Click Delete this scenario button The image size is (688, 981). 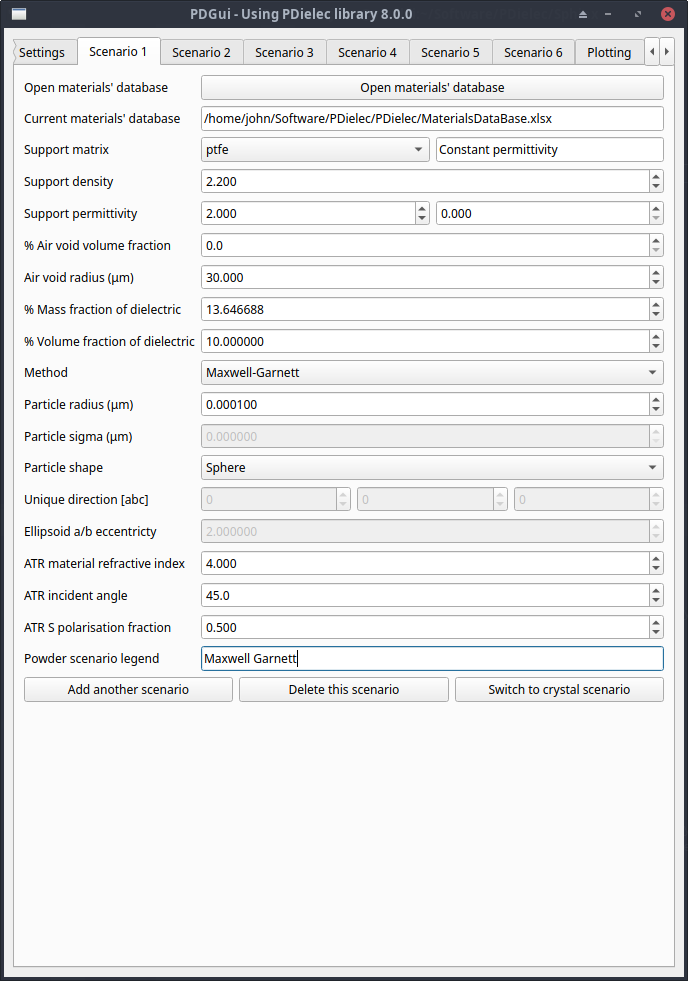tap(344, 689)
